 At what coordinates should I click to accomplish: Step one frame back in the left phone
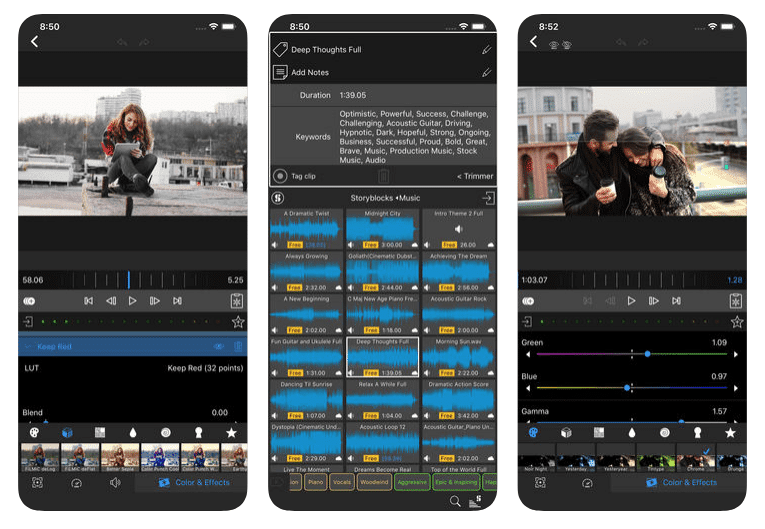pyautogui.click(x=111, y=301)
